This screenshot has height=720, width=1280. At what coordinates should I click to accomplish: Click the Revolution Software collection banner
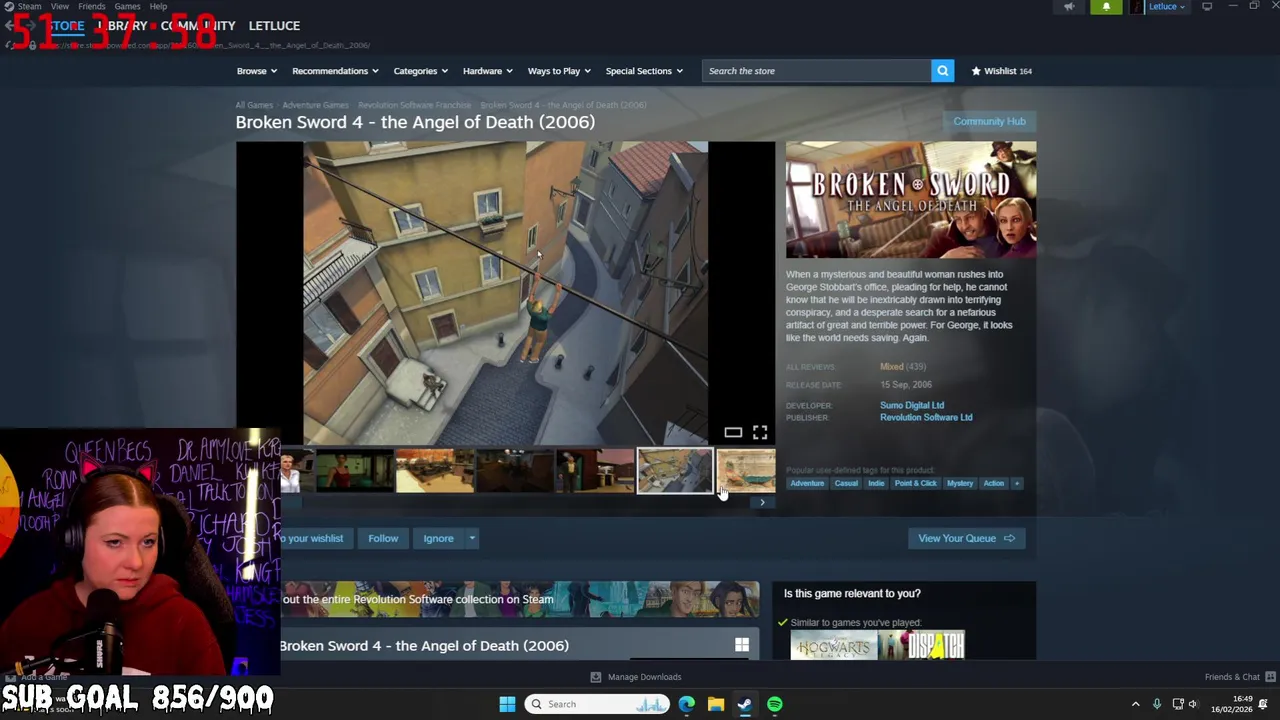pyautogui.click(x=520, y=599)
